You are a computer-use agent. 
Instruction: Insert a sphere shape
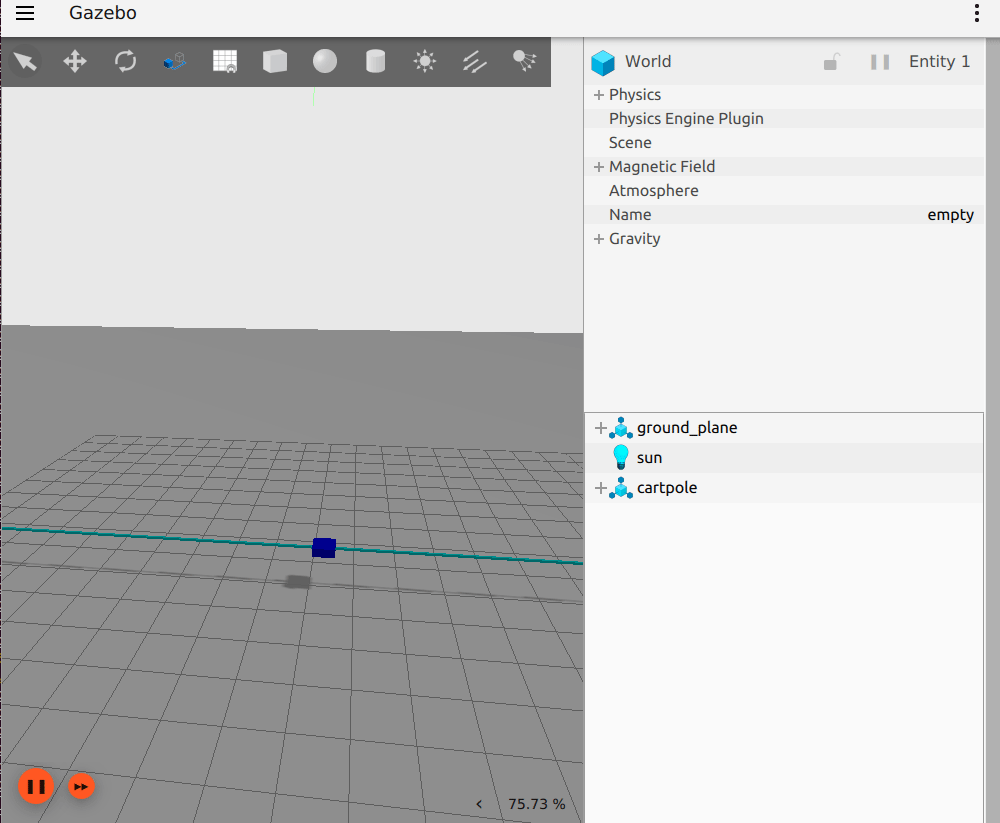[x=324, y=61]
